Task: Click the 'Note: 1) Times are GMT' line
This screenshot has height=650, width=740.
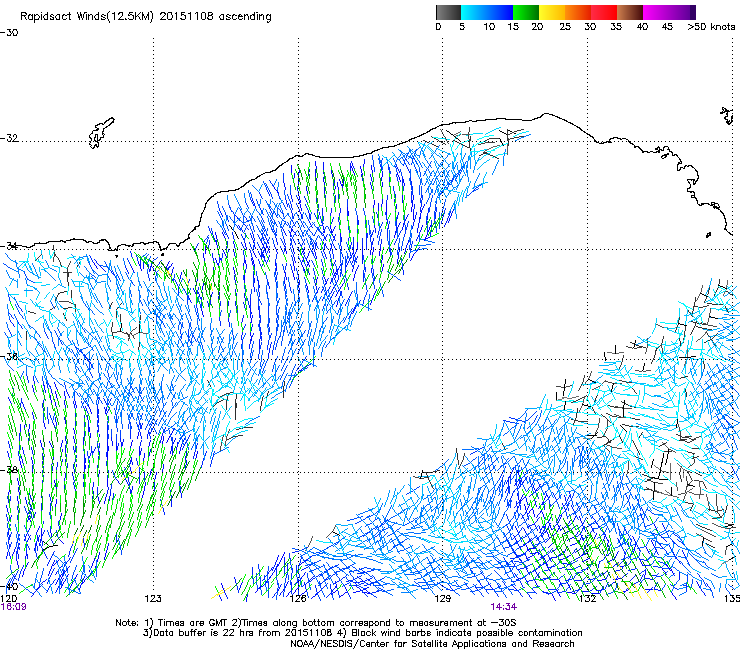Action: [316, 623]
